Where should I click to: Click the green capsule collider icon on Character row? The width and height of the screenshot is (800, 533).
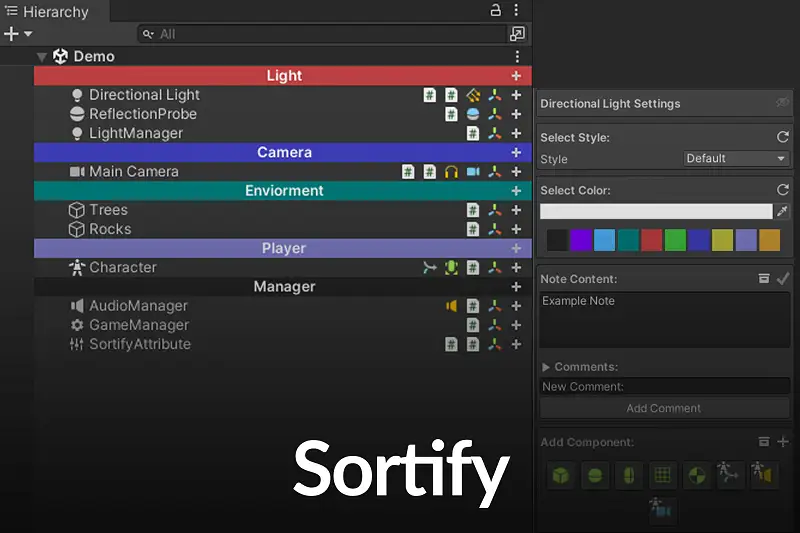coord(451,267)
